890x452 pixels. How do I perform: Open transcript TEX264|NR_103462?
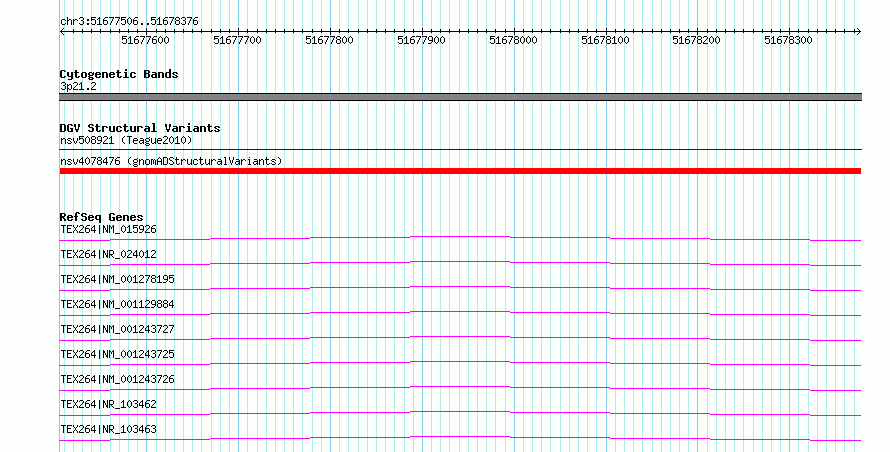[108, 404]
